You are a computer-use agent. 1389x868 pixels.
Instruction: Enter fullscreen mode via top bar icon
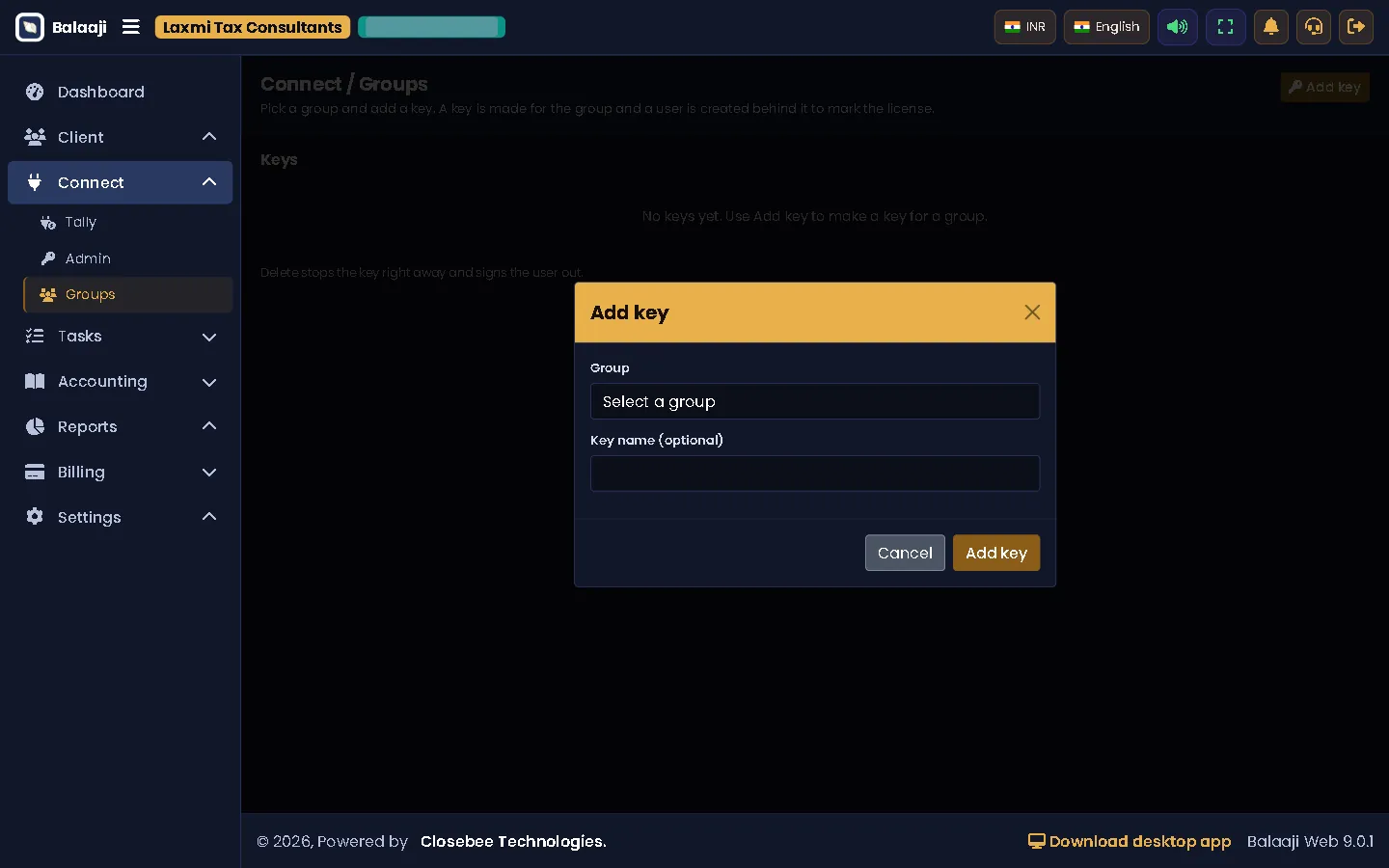point(1226,27)
